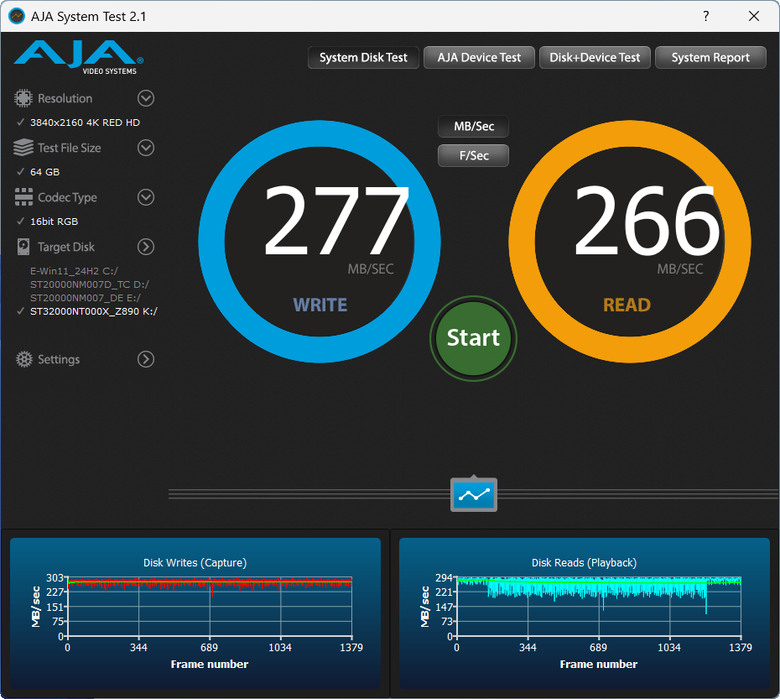The height and width of the screenshot is (699, 780).
Task: Expand the Codec Type dropdown arrow
Action: [x=146, y=197]
